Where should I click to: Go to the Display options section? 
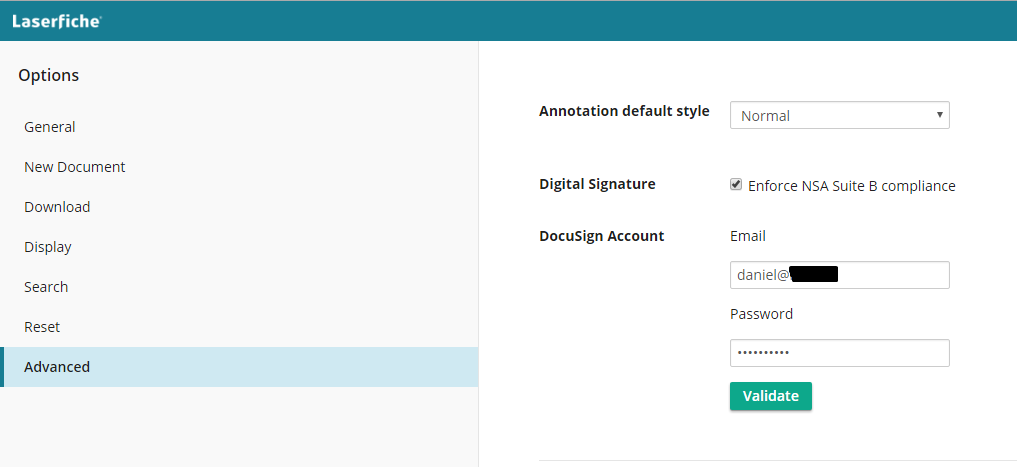click(x=239, y=247)
